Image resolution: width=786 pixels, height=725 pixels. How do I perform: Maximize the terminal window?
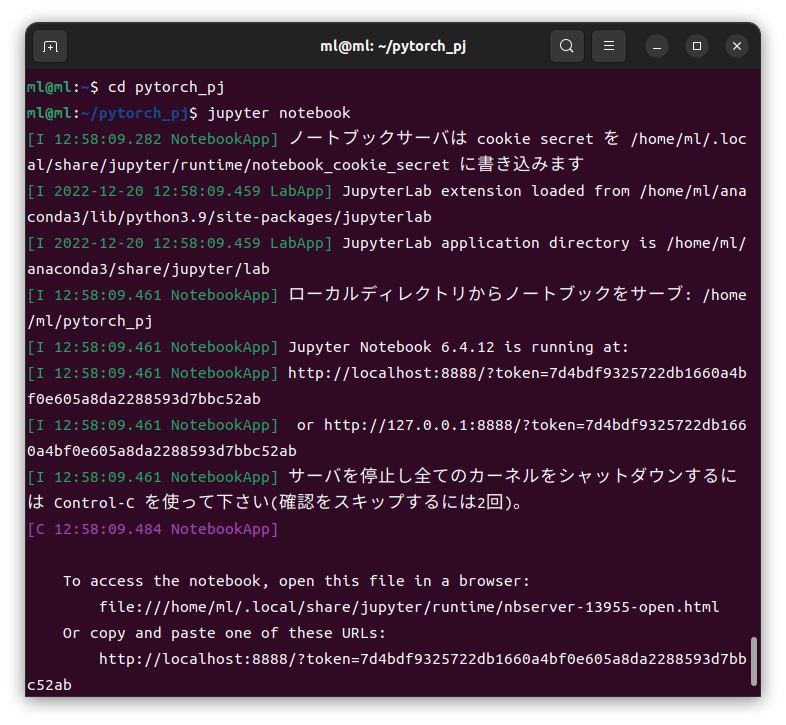pos(697,46)
